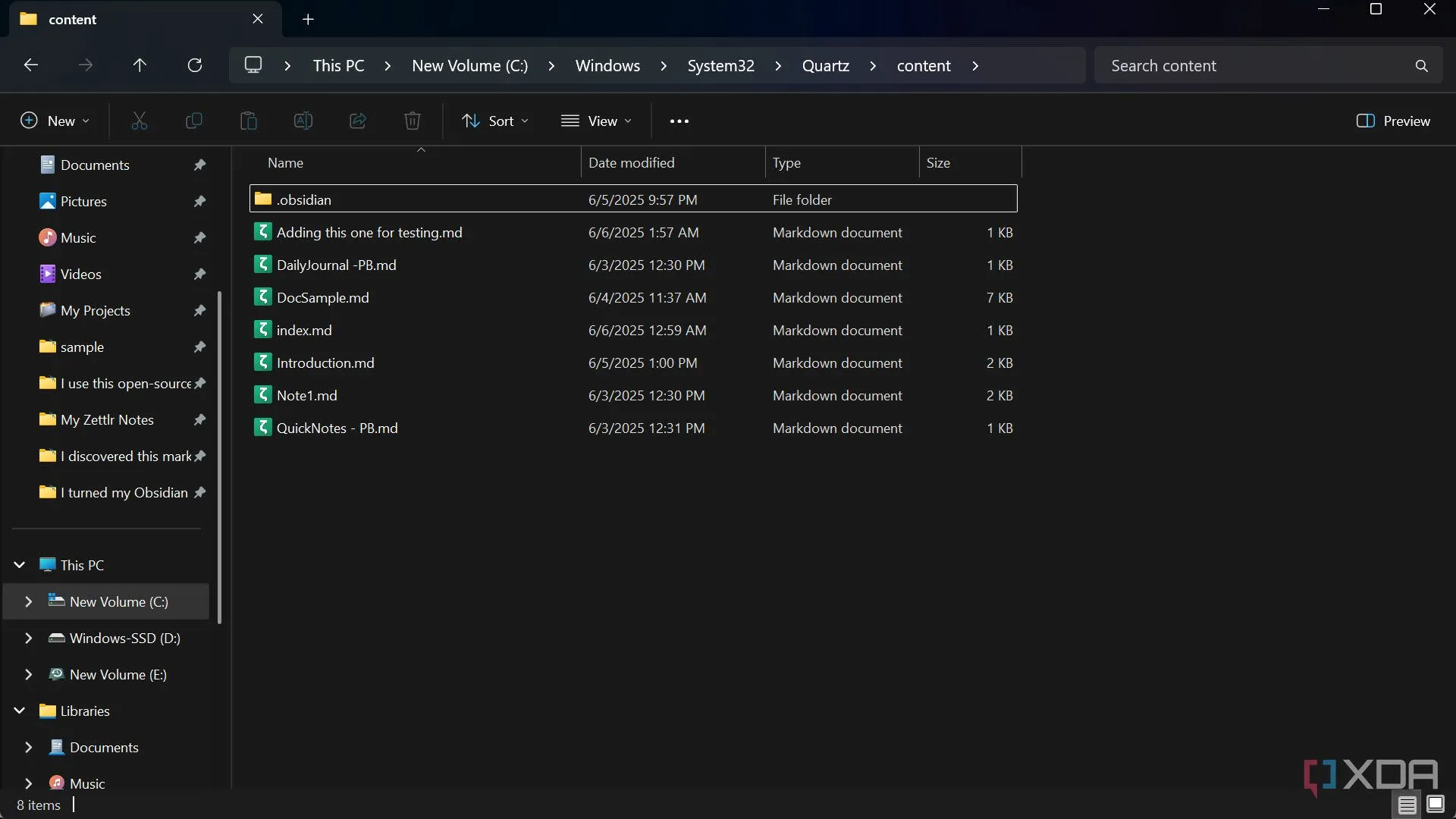This screenshot has width=1456, height=819.
Task: Select System32 breadcrumb
Action: click(x=720, y=66)
